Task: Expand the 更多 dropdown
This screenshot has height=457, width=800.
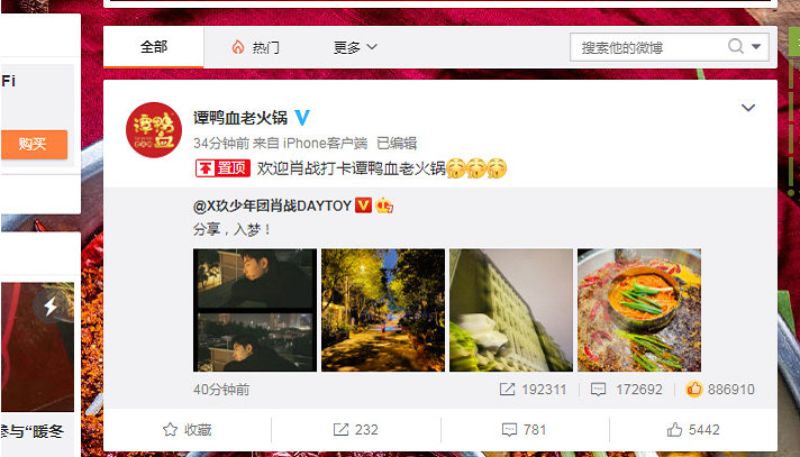Action: pyautogui.click(x=355, y=47)
